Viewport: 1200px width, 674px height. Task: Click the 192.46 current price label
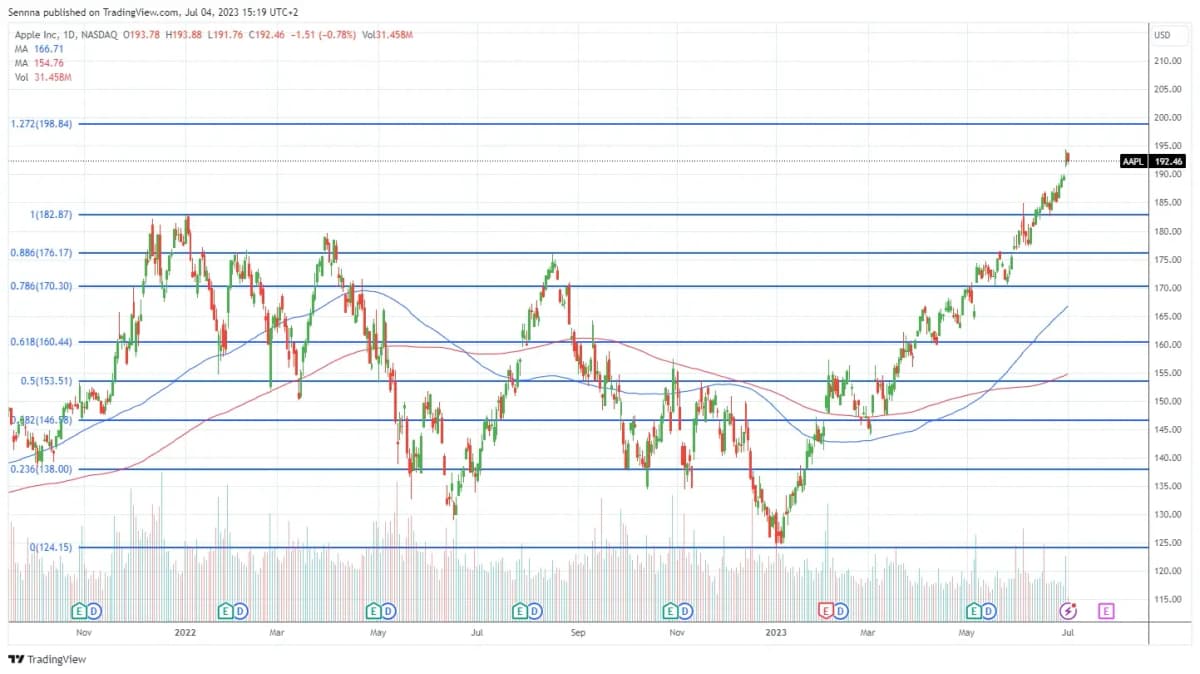(1168, 161)
